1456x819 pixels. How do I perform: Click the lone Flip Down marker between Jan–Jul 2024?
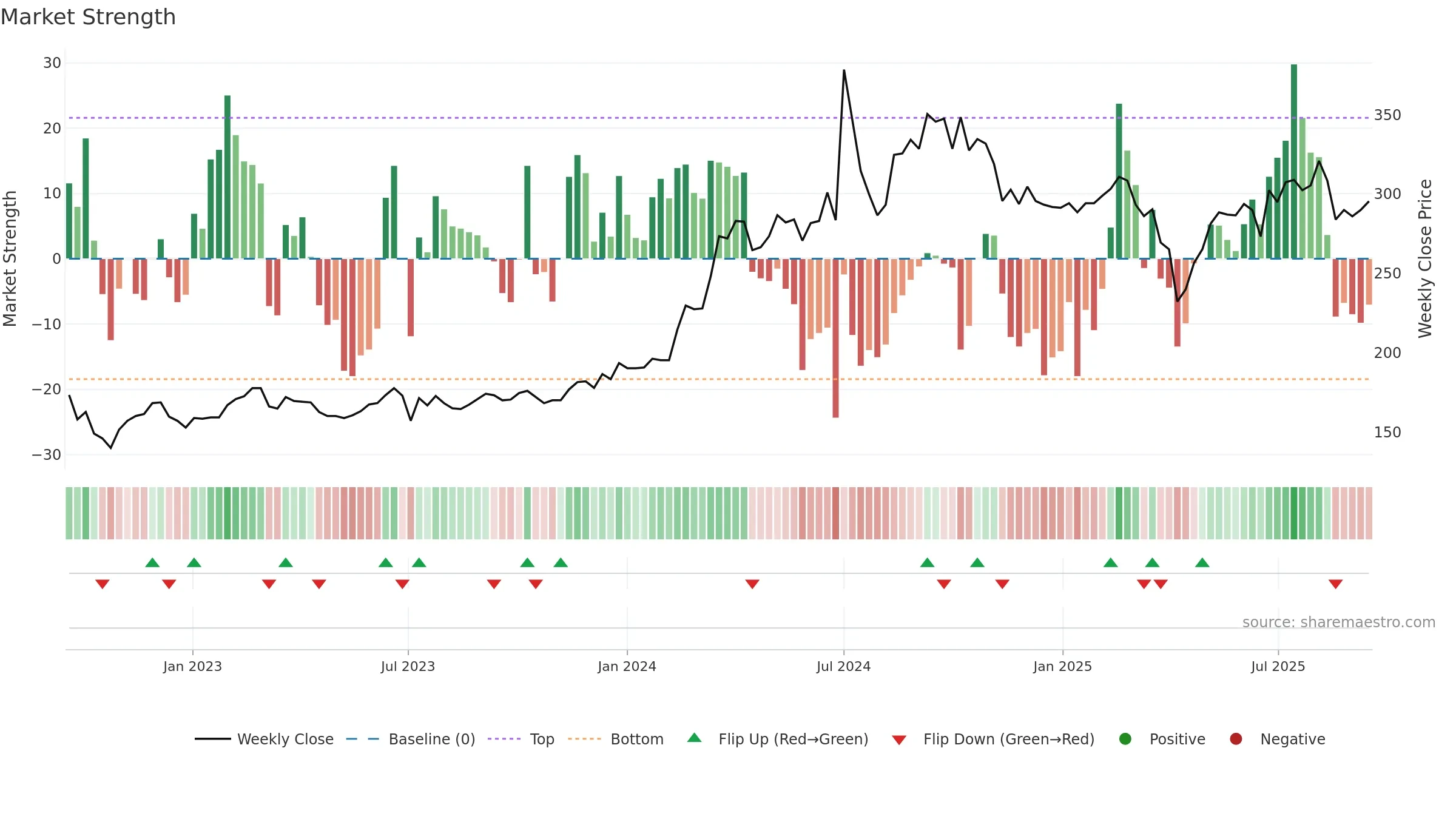[x=752, y=584]
